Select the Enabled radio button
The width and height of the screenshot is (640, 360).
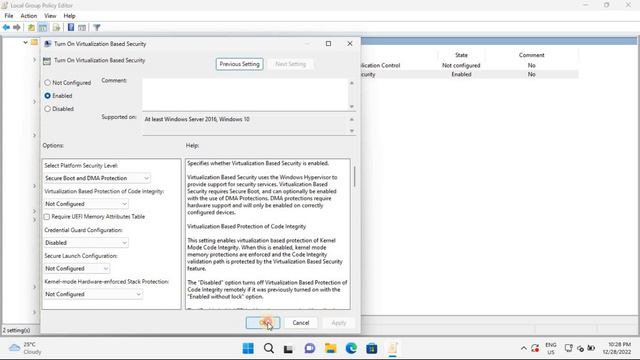pos(47,96)
